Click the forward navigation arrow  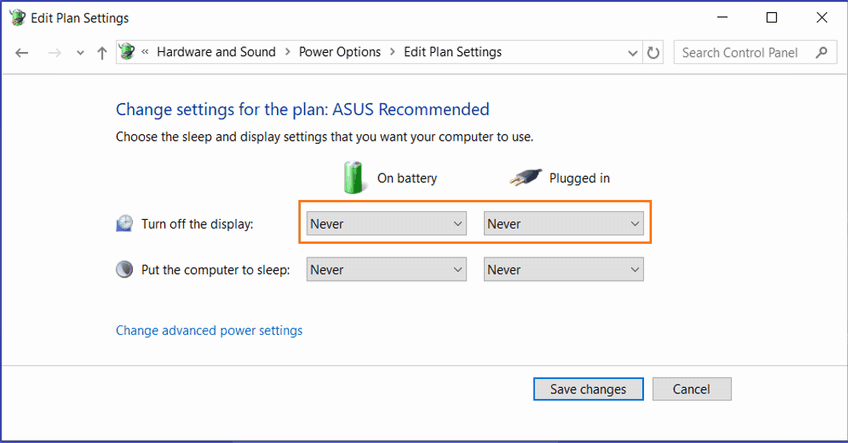click(x=54, y=52)
